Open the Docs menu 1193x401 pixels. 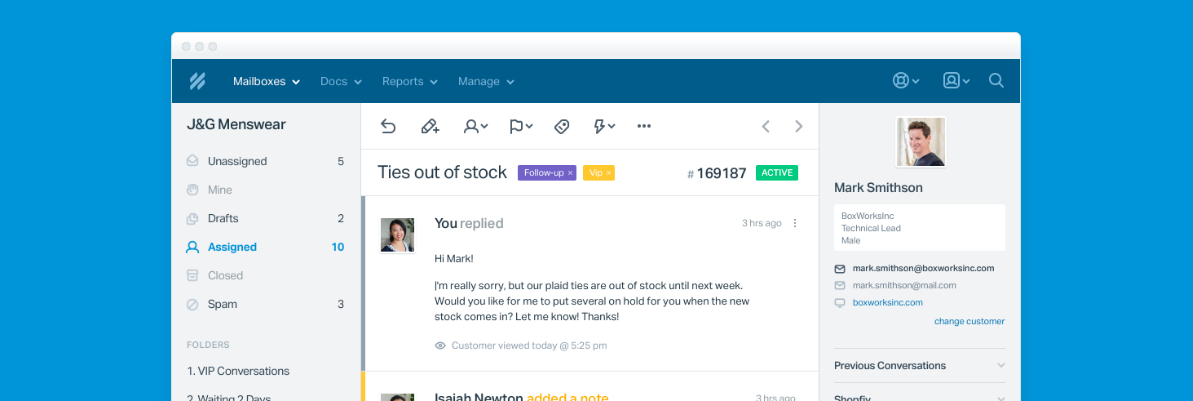(x=341, y=81)
